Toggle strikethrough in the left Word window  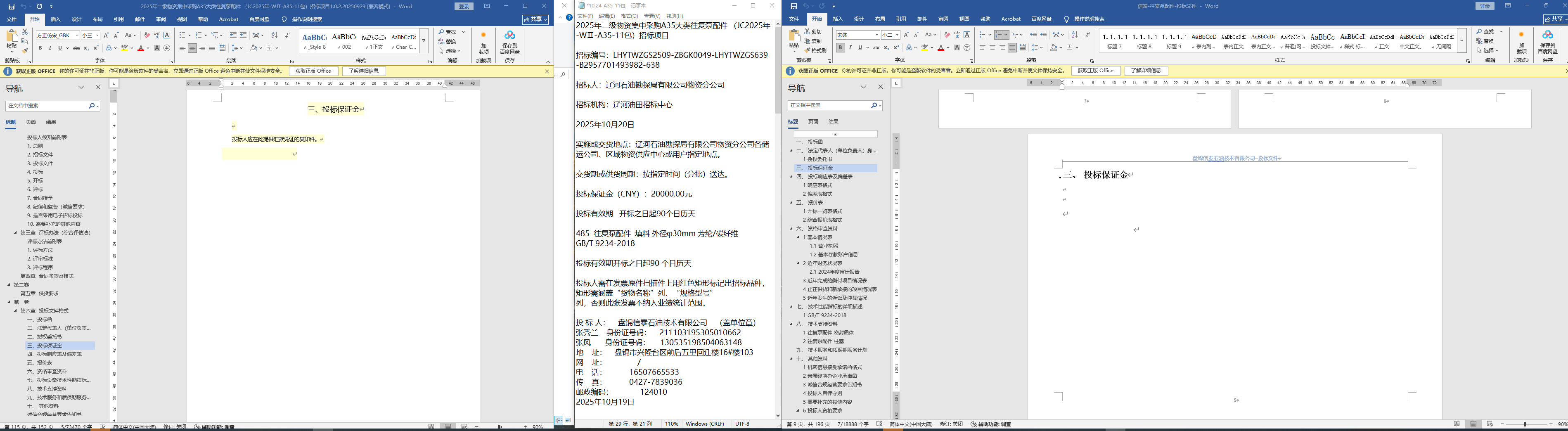pyautogui.click(x=76, y=48)
